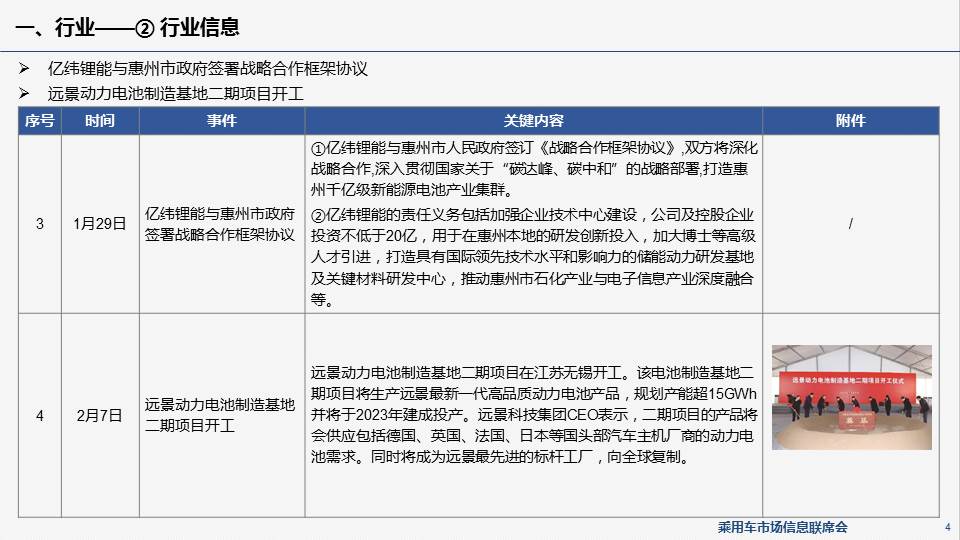This screenshot has width=960, height=540.
Task: Click the 关键内容 column header
Action: point(533,121)
